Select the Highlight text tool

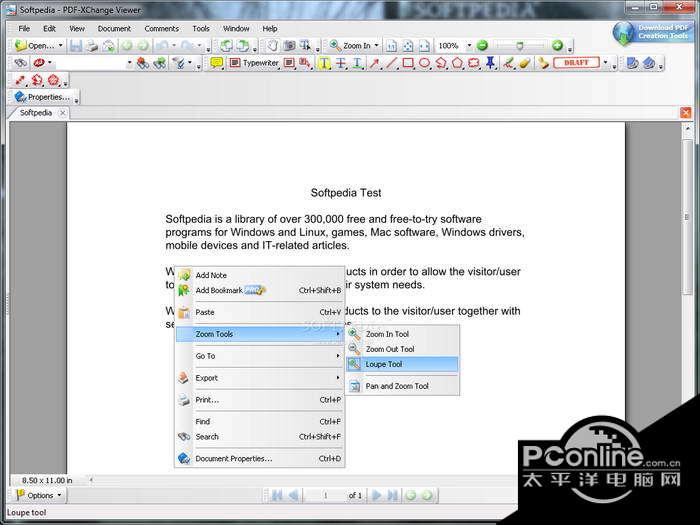tap(324, 63)
